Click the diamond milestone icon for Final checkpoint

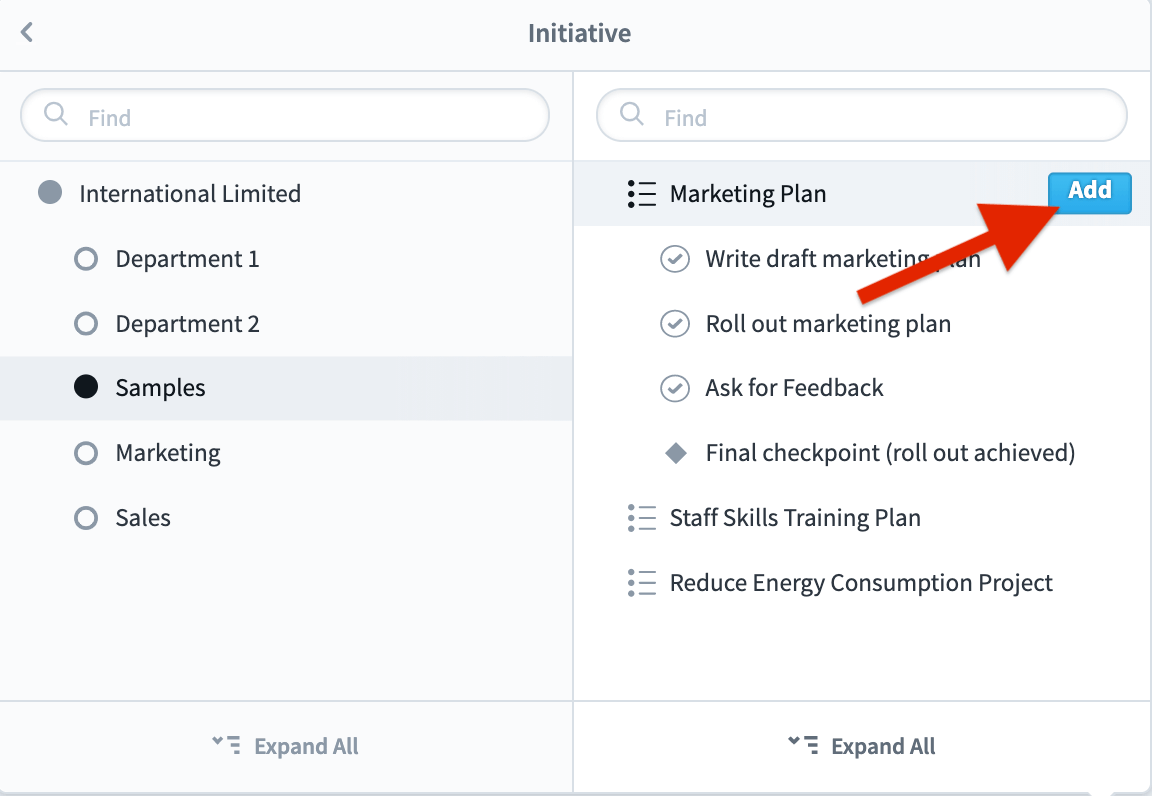click(x=675, y=453)
